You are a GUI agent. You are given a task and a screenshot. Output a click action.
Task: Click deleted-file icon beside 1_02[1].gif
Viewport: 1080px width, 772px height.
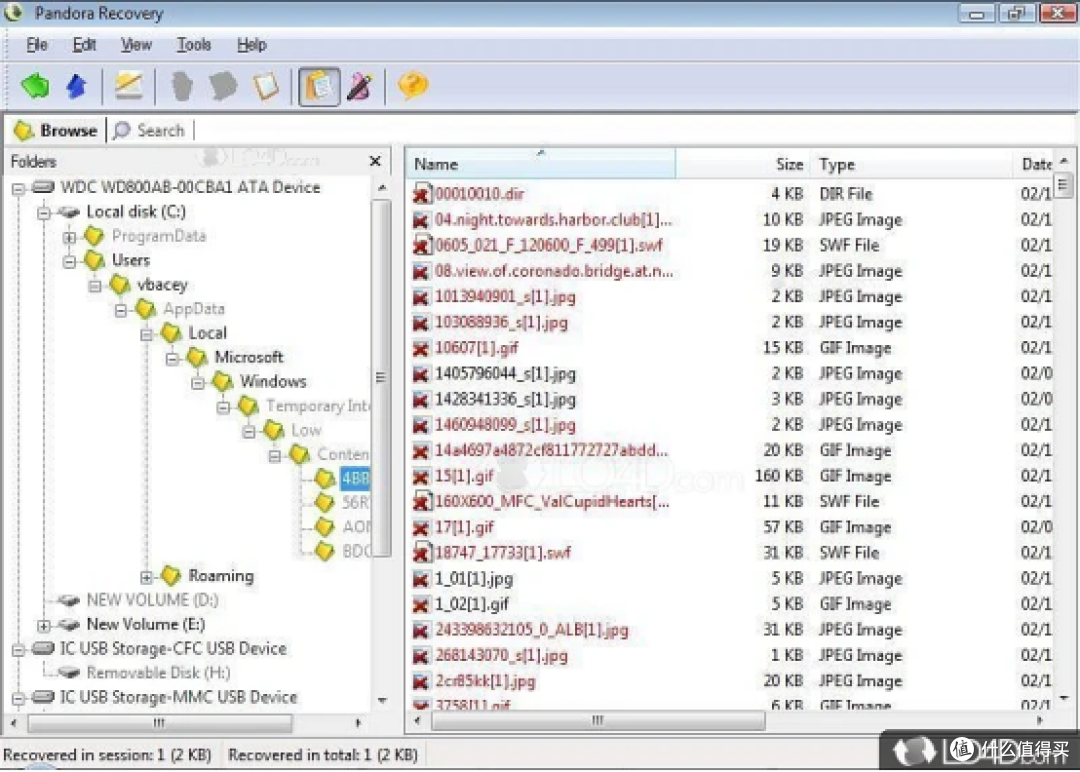coord(421,605)
